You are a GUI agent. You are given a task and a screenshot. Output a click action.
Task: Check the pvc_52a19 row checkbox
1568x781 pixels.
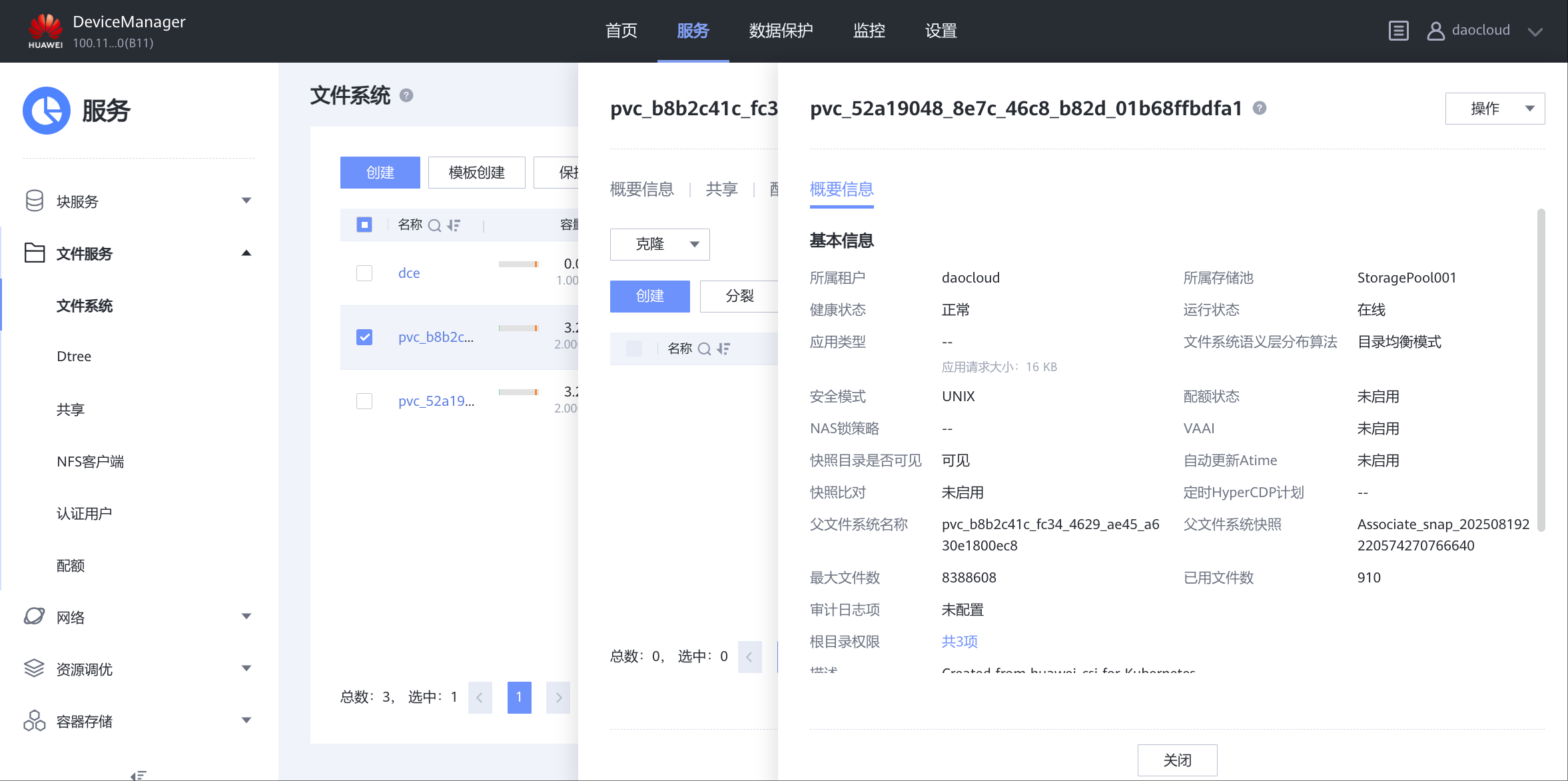tap(364, 401)
